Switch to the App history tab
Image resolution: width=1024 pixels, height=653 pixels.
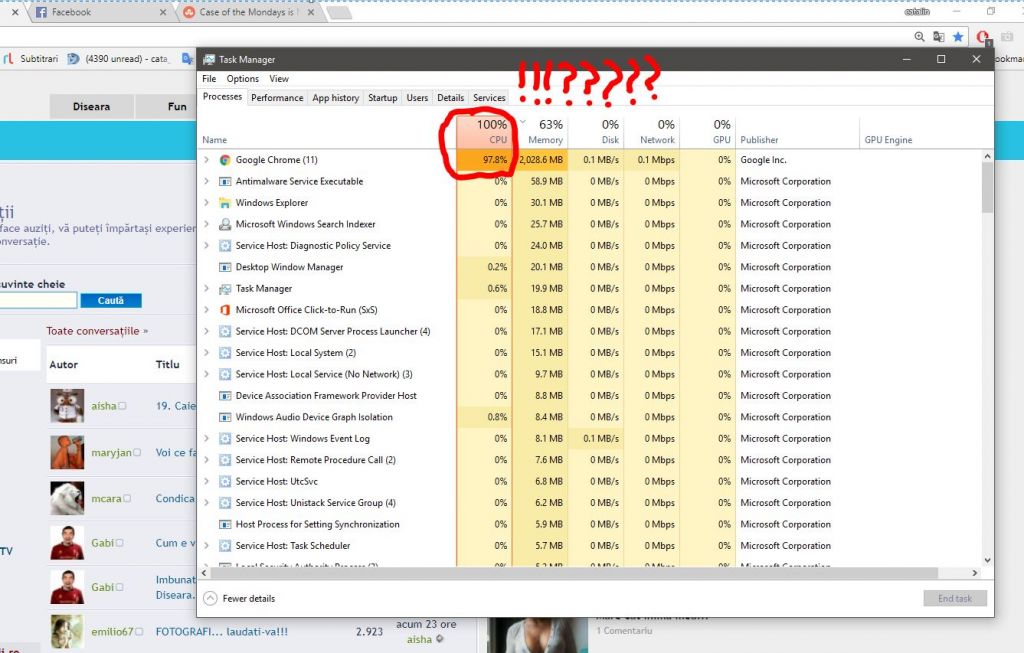point(336,98)
